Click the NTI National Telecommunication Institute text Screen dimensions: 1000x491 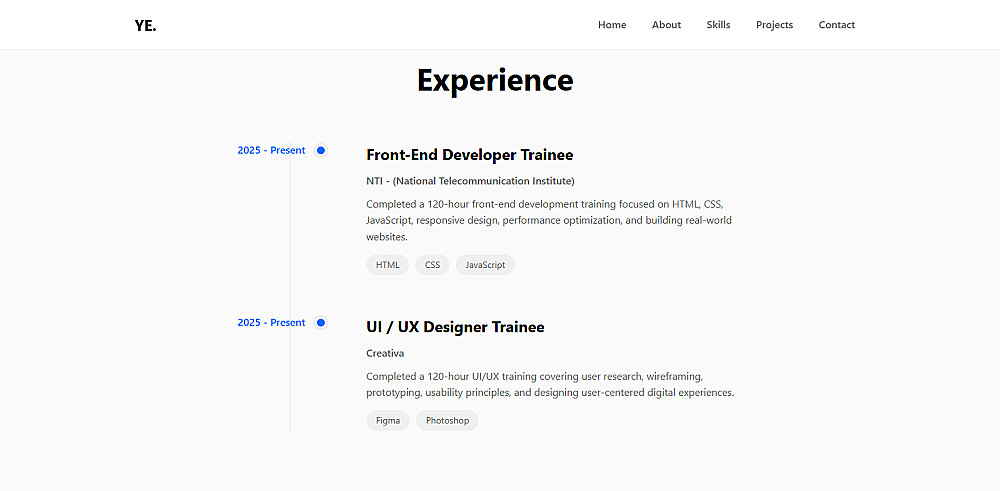pos(470,181)
